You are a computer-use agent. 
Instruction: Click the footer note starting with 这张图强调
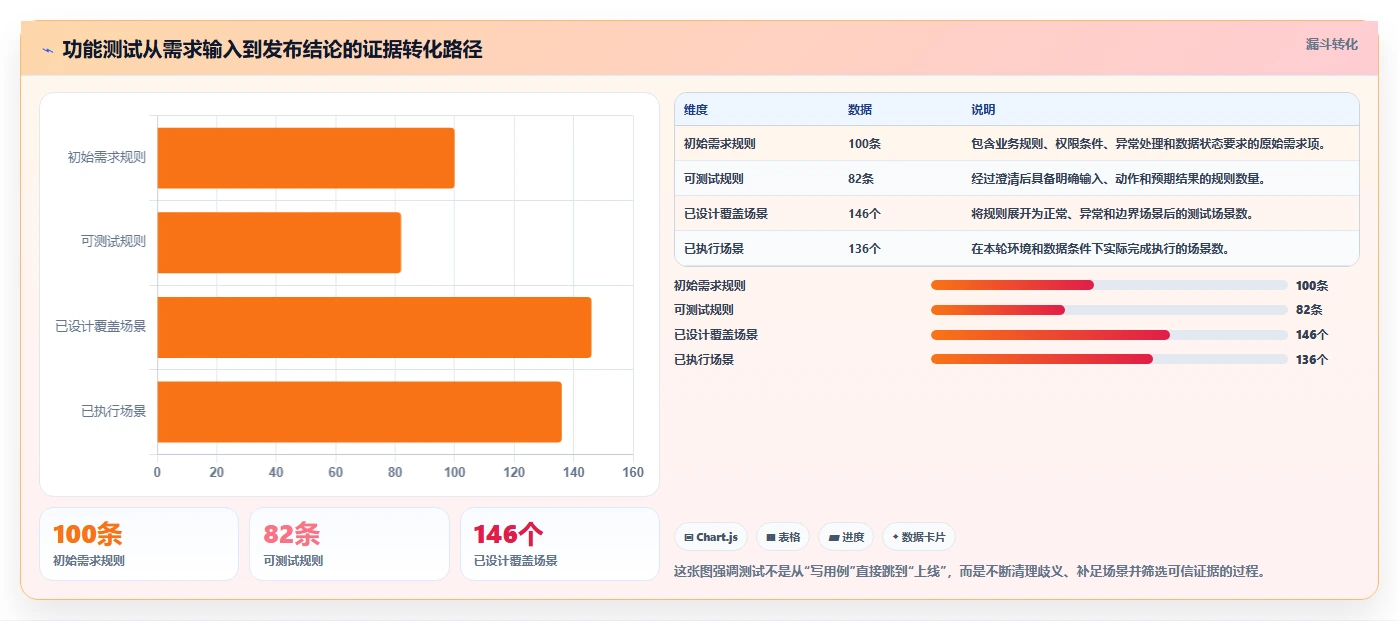972,572
